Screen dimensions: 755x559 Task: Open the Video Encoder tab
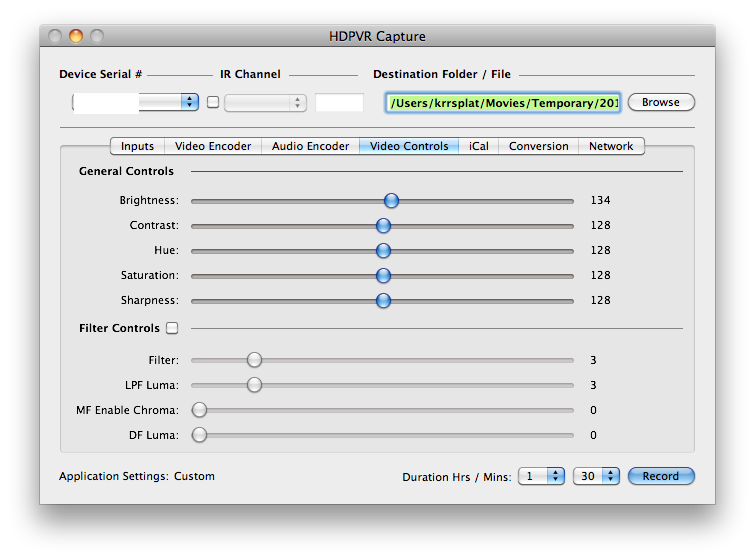tap(213, 146)
